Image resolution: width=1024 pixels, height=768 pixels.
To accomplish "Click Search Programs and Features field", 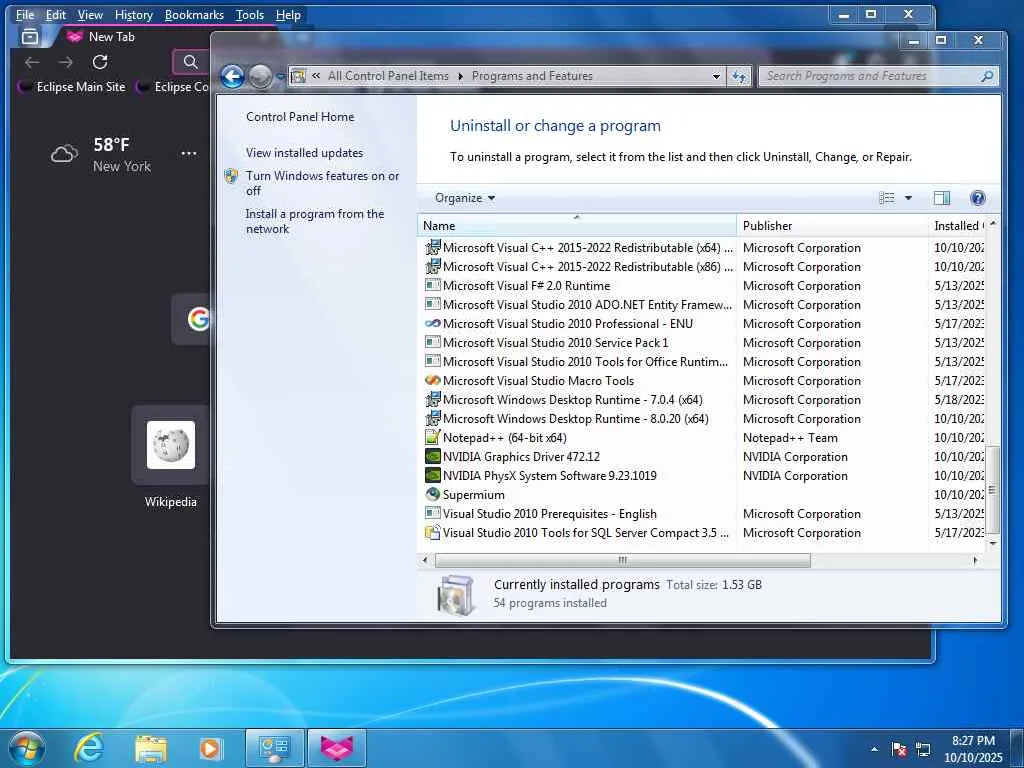I will tap(878, 76).
